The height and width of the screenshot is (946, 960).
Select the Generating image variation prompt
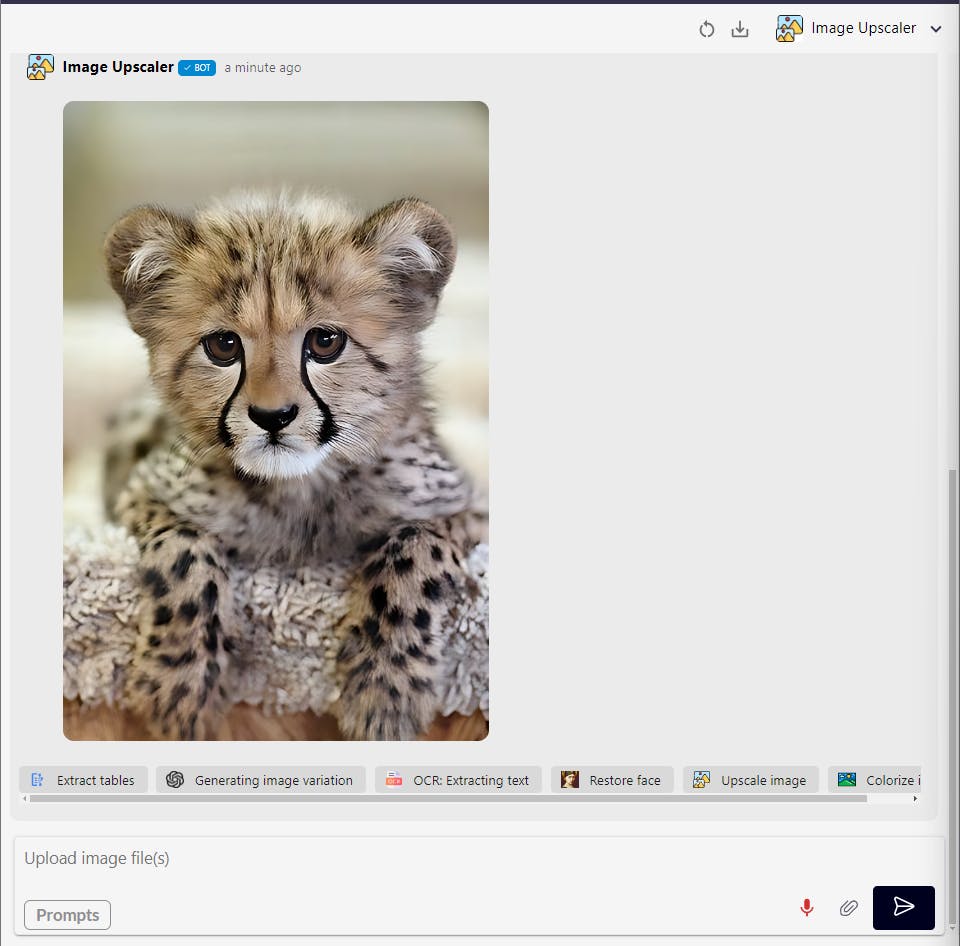click(260, 780)
